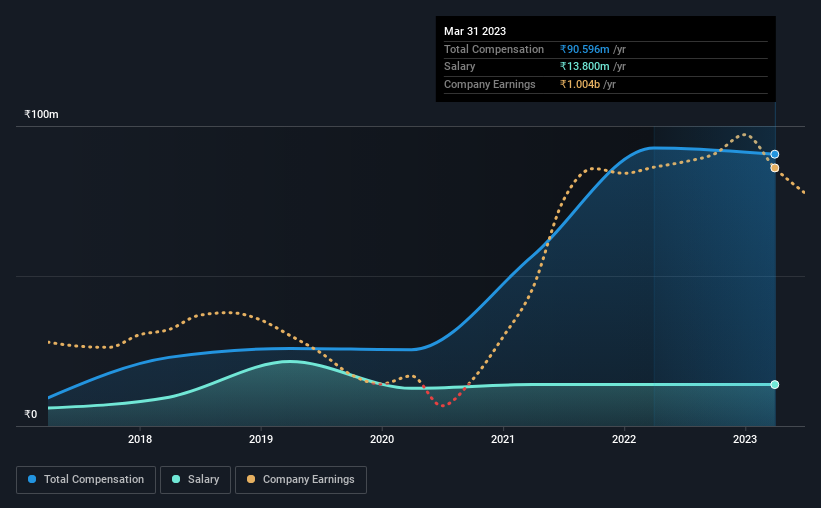Click the ₹0 y-axis label
821x508 pixels.
[31, 414]
